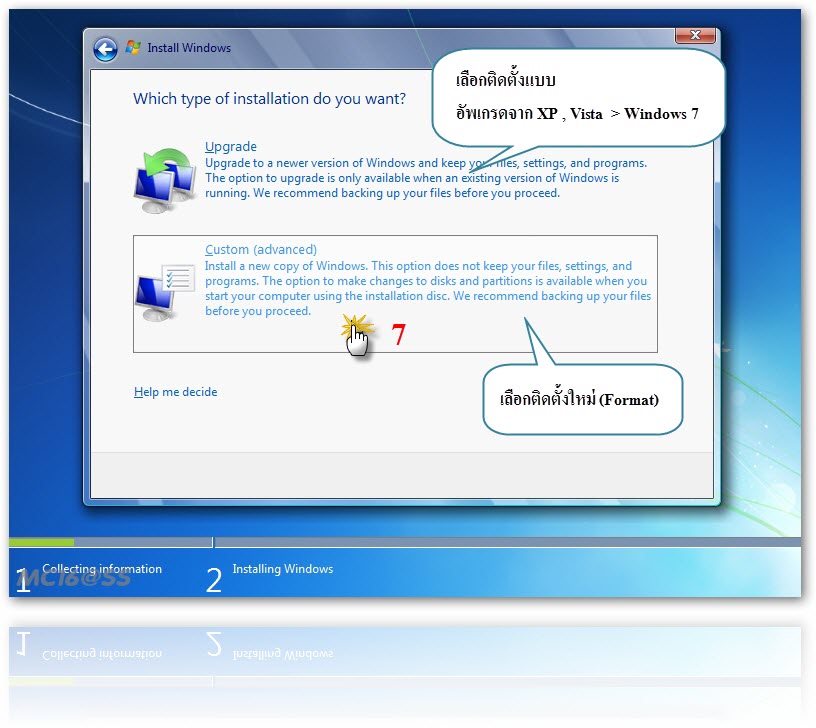Click 'Which type of installation do you want?' heading

coord(269,98)
